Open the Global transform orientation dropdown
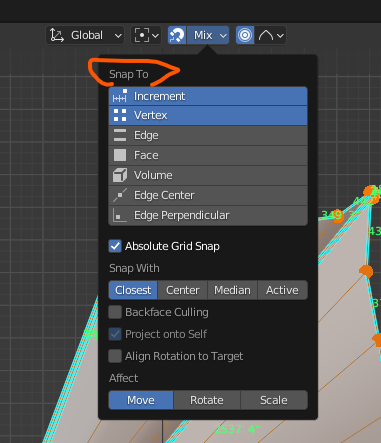Viewport: 381px width, 443px height. coord(85,35)
